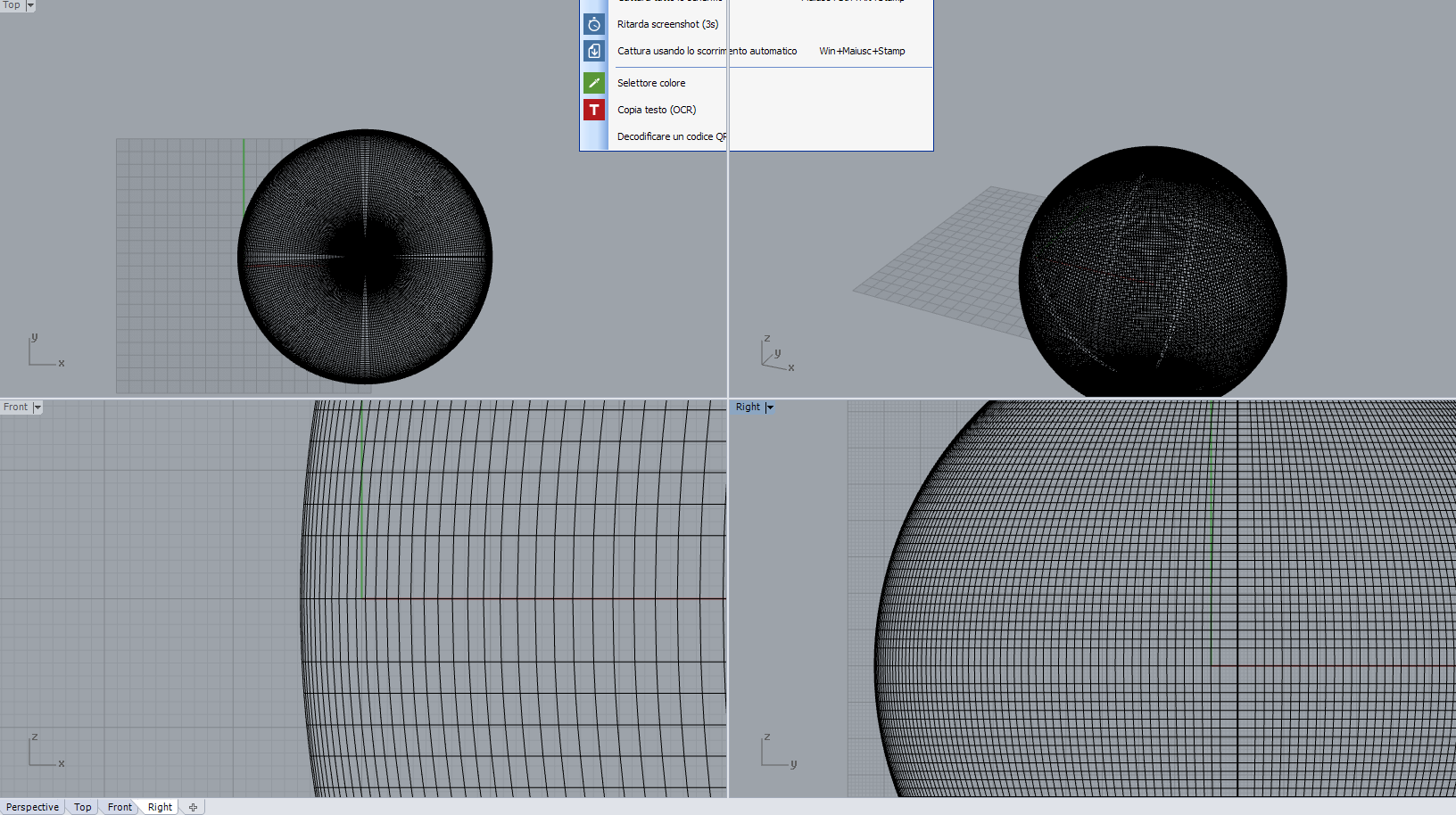Select Cattura usando lo scorrimento automatico
Screen dimensions: 1456x815
click(x=707, y=51)
